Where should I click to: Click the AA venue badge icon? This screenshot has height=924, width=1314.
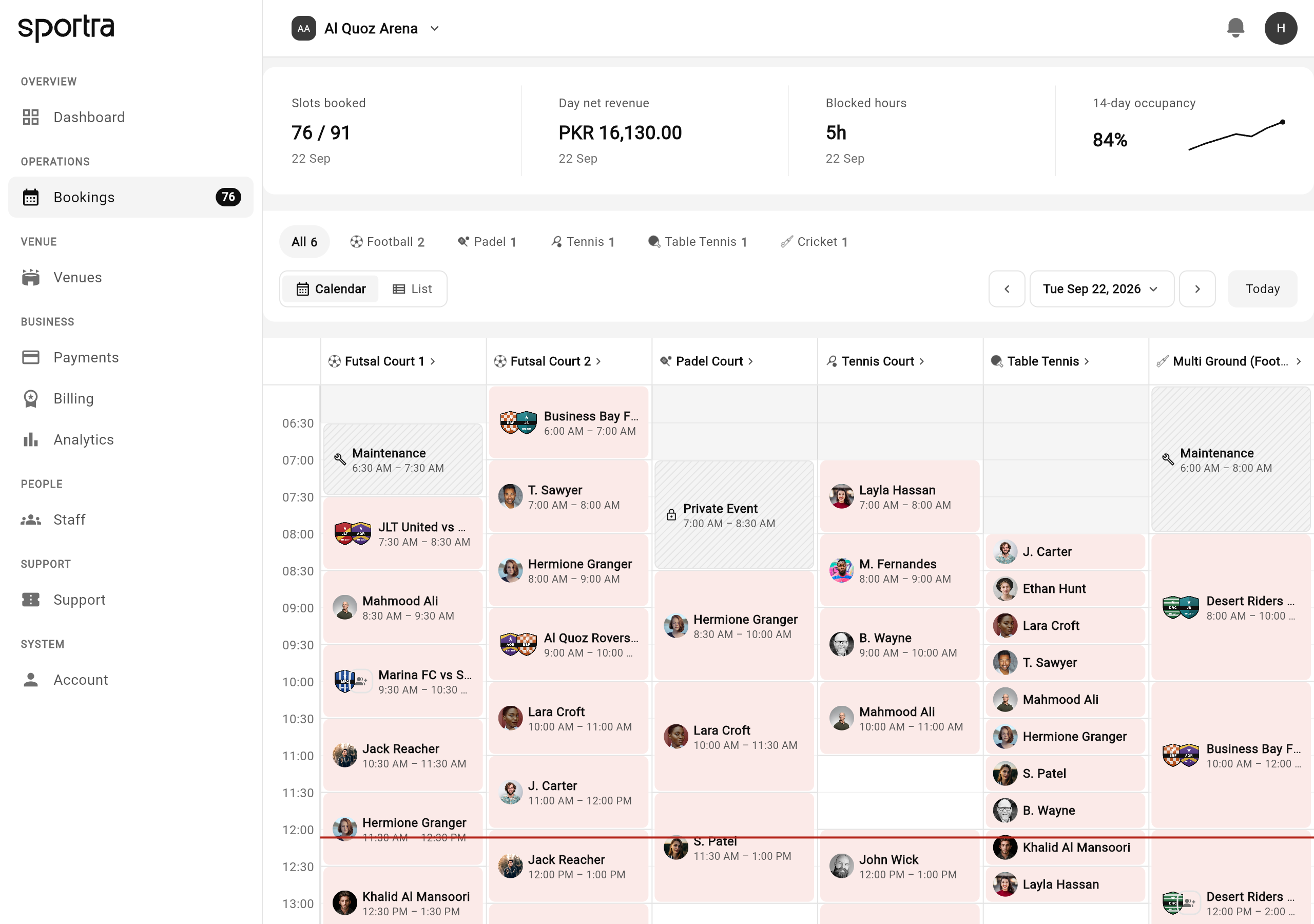point(303,28)
